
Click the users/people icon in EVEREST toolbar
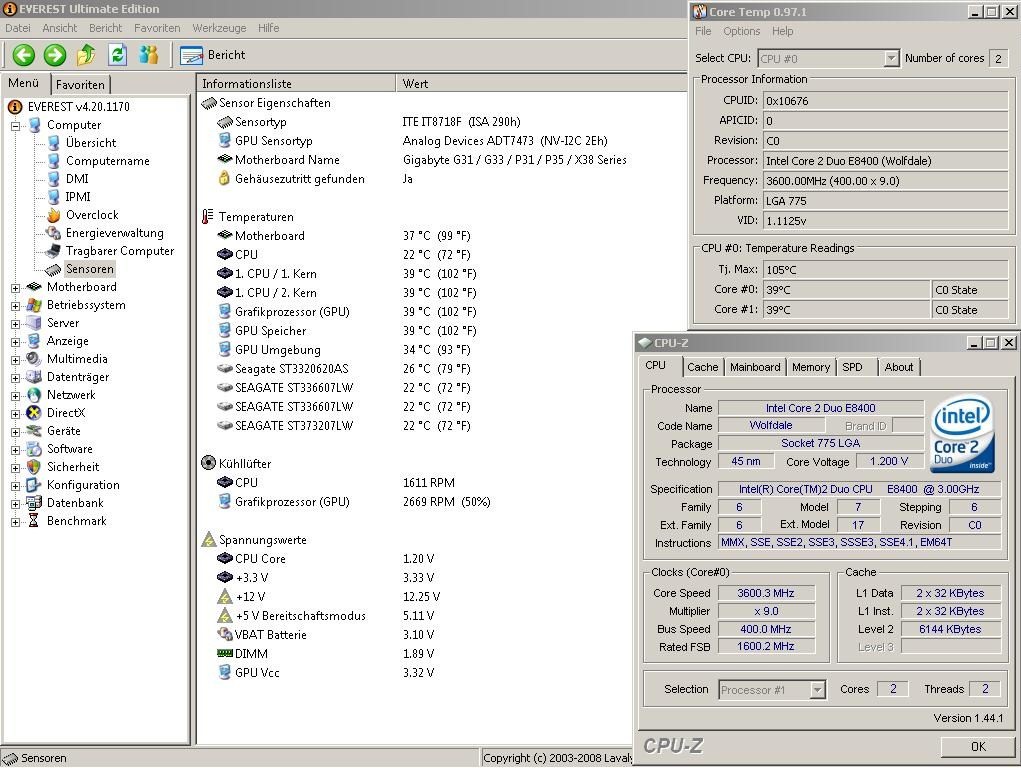coord(148,55)
